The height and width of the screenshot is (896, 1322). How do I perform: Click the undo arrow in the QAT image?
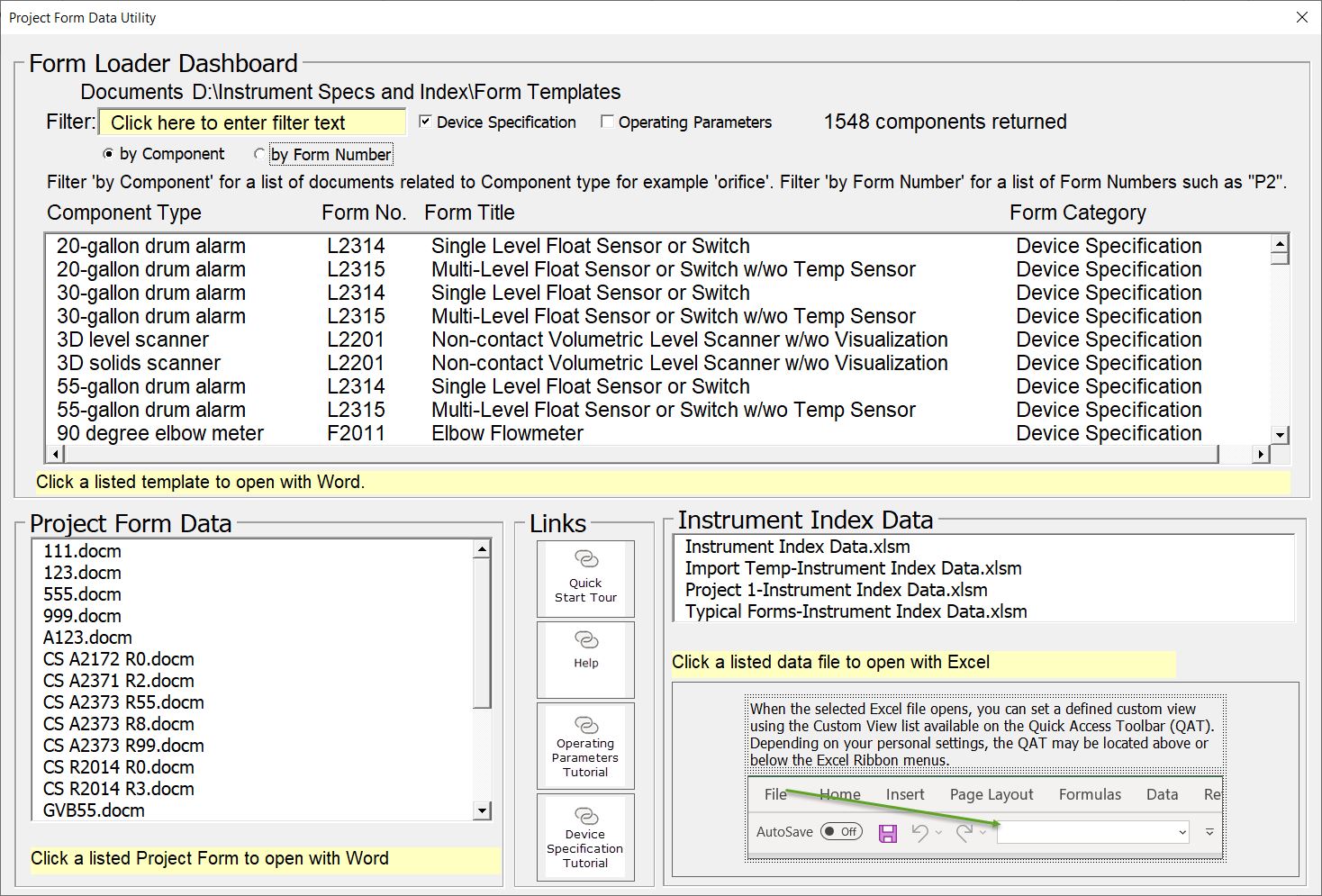(919, 832)
